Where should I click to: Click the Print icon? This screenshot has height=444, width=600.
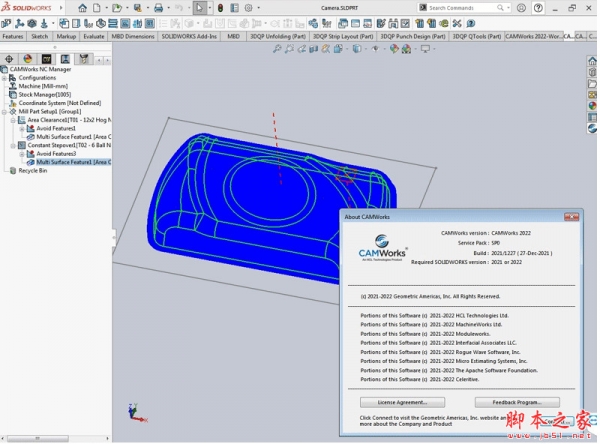(x=158, y=8)
